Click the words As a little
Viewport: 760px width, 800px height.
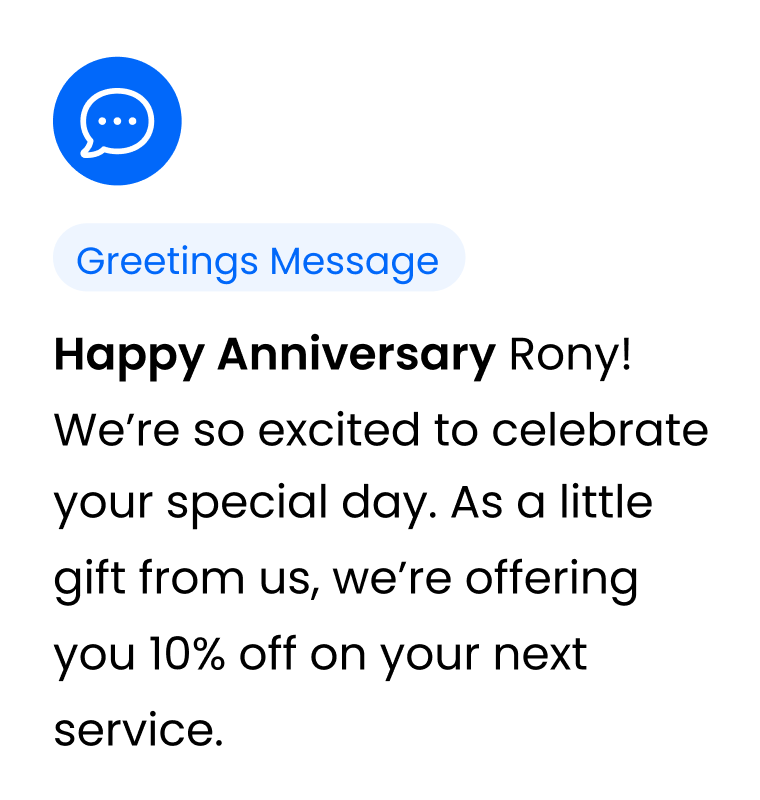pos(552,502)
